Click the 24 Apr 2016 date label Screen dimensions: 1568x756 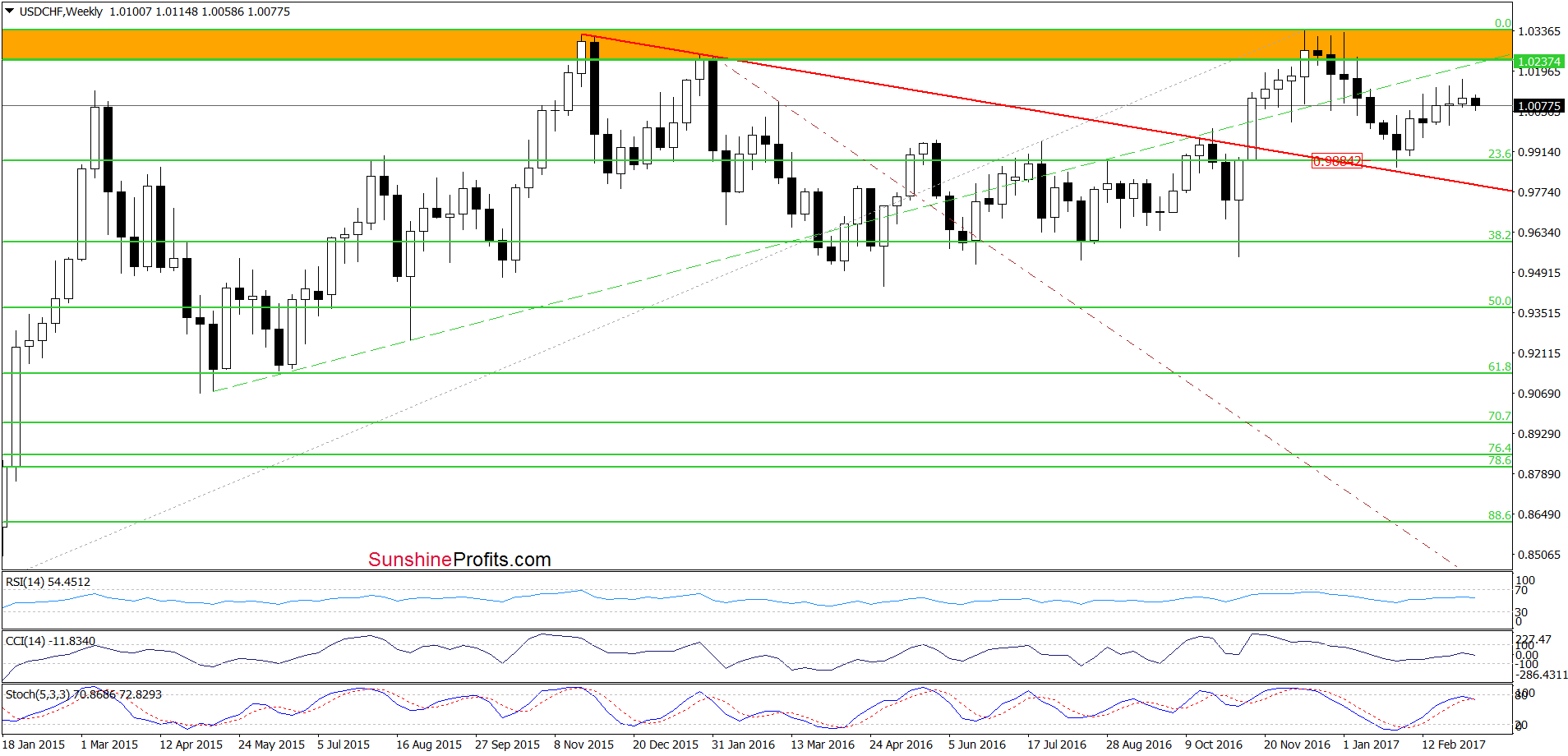pyautogui.click(x=901, y=744)
